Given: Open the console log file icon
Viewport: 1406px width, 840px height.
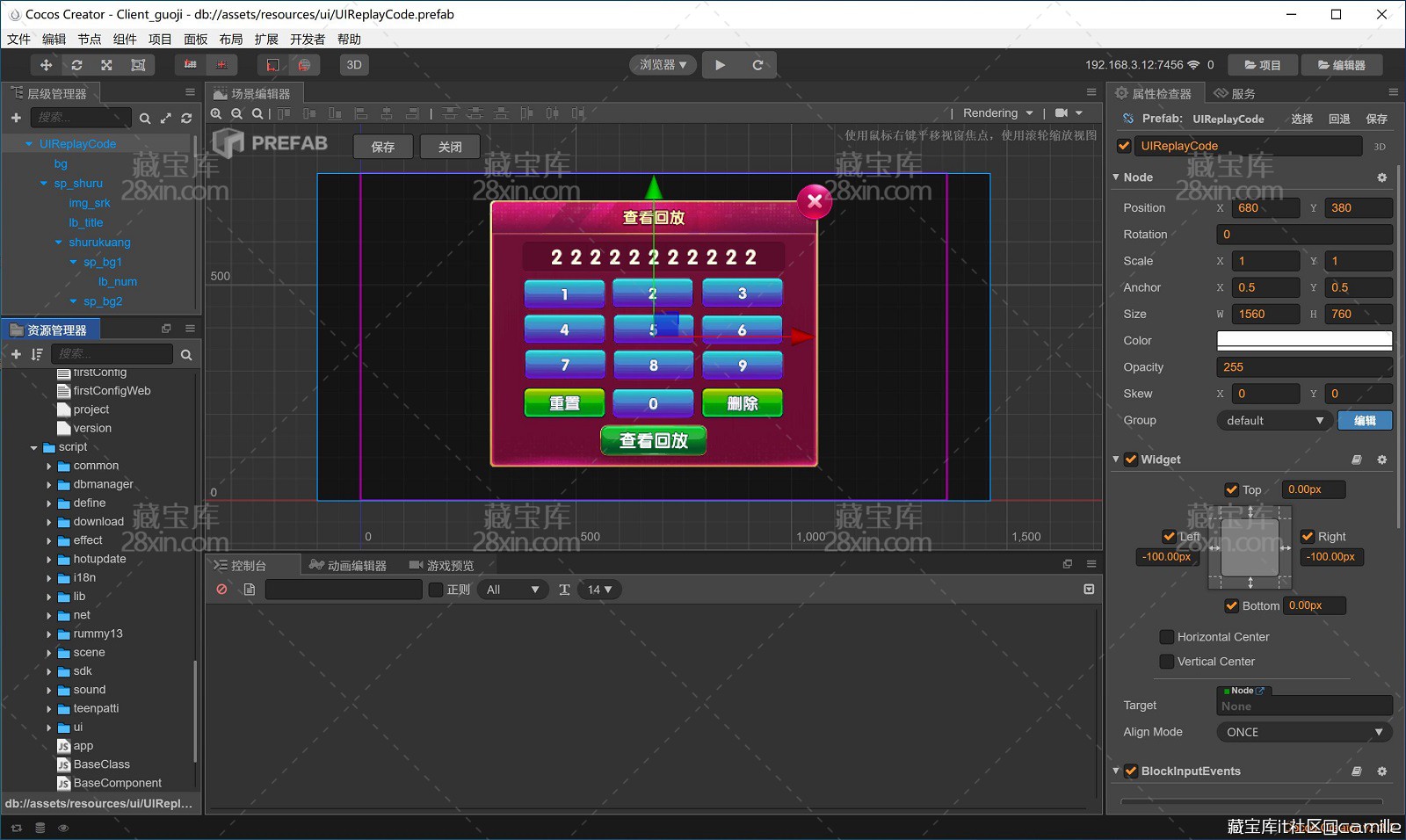Looking at the screenshot, I should coord(250,590).
